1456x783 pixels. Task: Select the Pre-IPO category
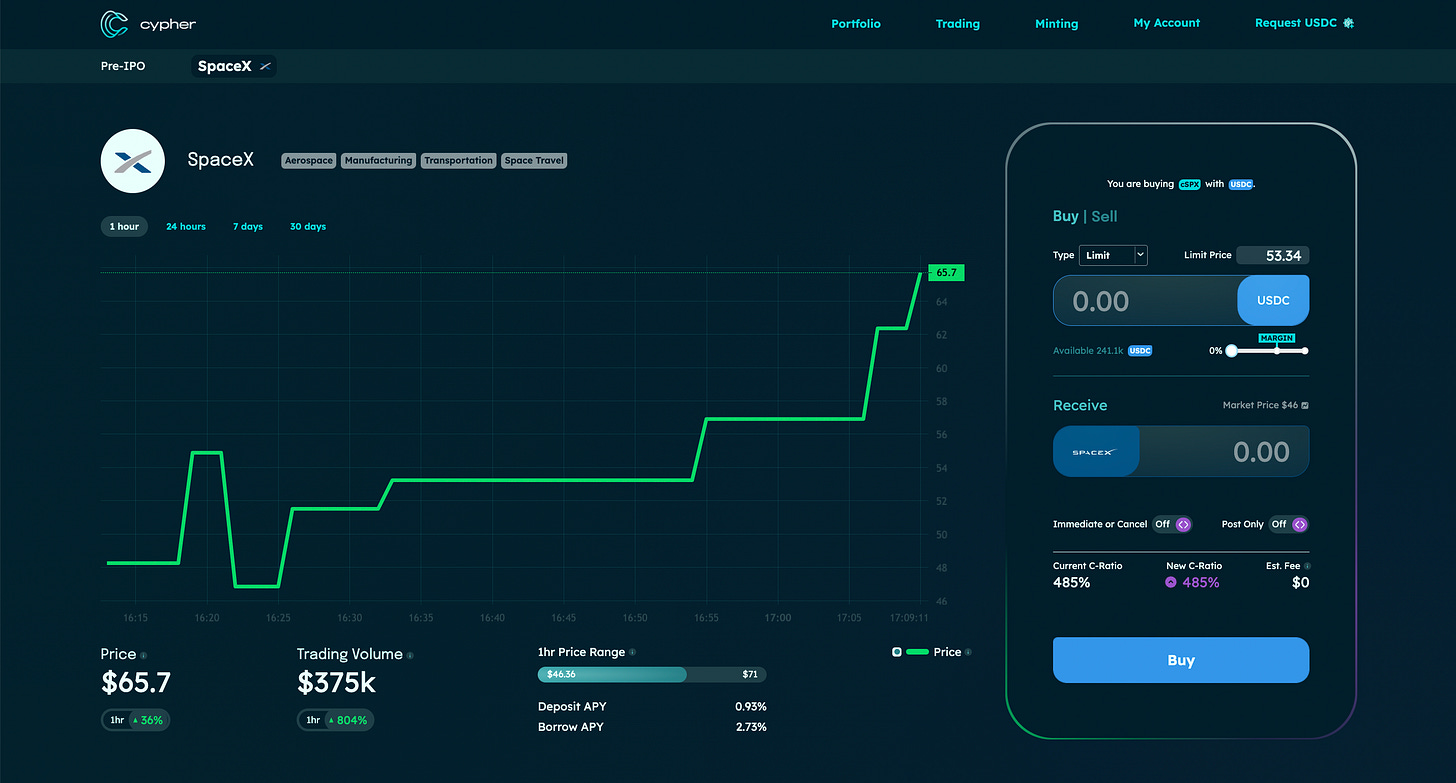click(x=123, y=67)
